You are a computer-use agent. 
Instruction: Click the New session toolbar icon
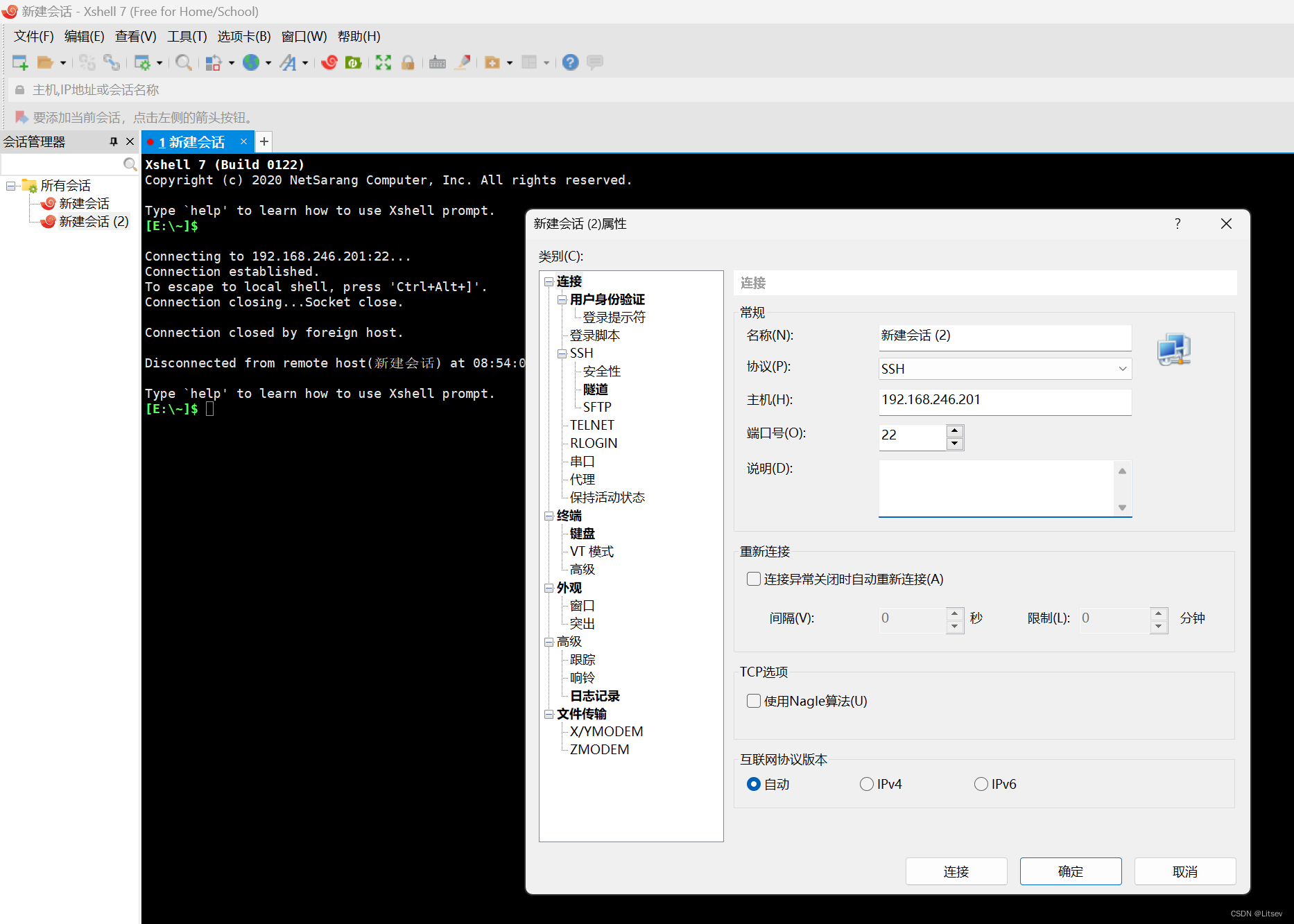click(20, 62)
